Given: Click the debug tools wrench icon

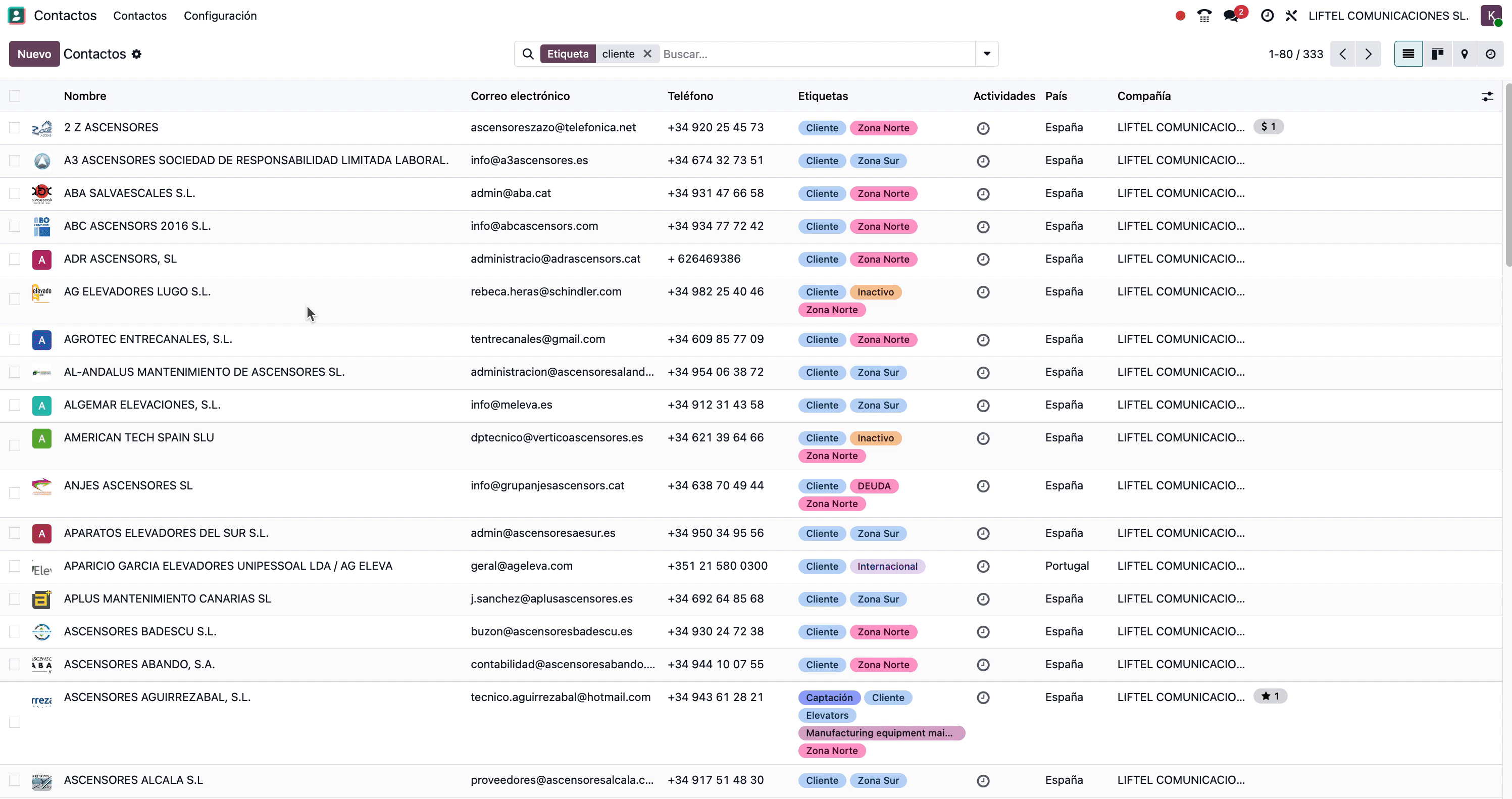Looking at the screenshot, I should [1291, 16].
